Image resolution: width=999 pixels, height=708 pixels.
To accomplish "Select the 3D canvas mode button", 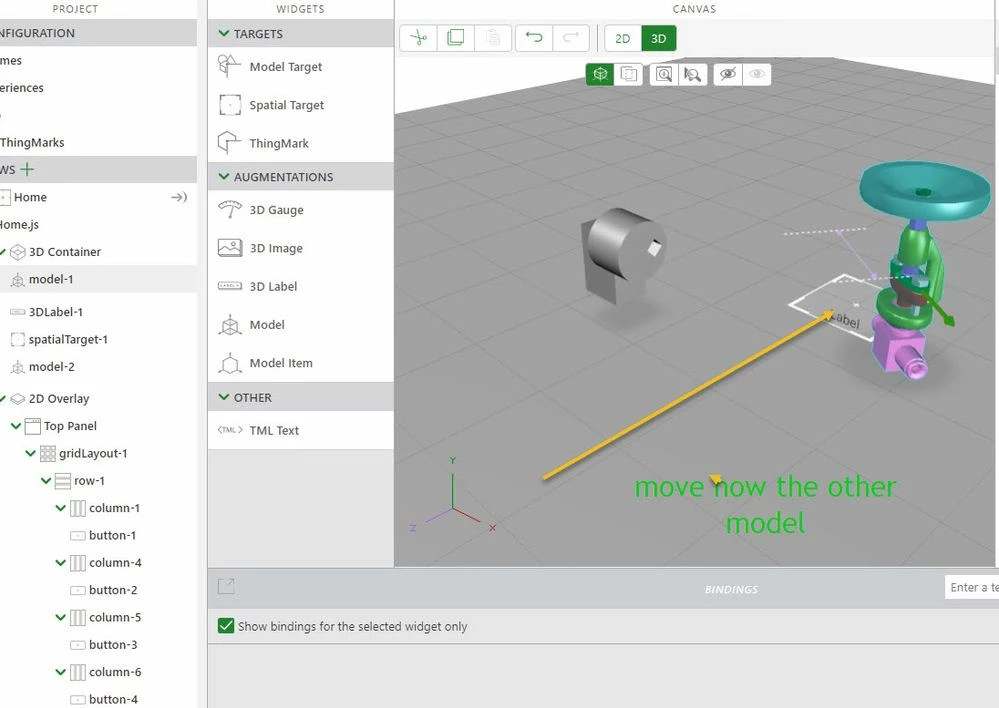I will 659,38.
